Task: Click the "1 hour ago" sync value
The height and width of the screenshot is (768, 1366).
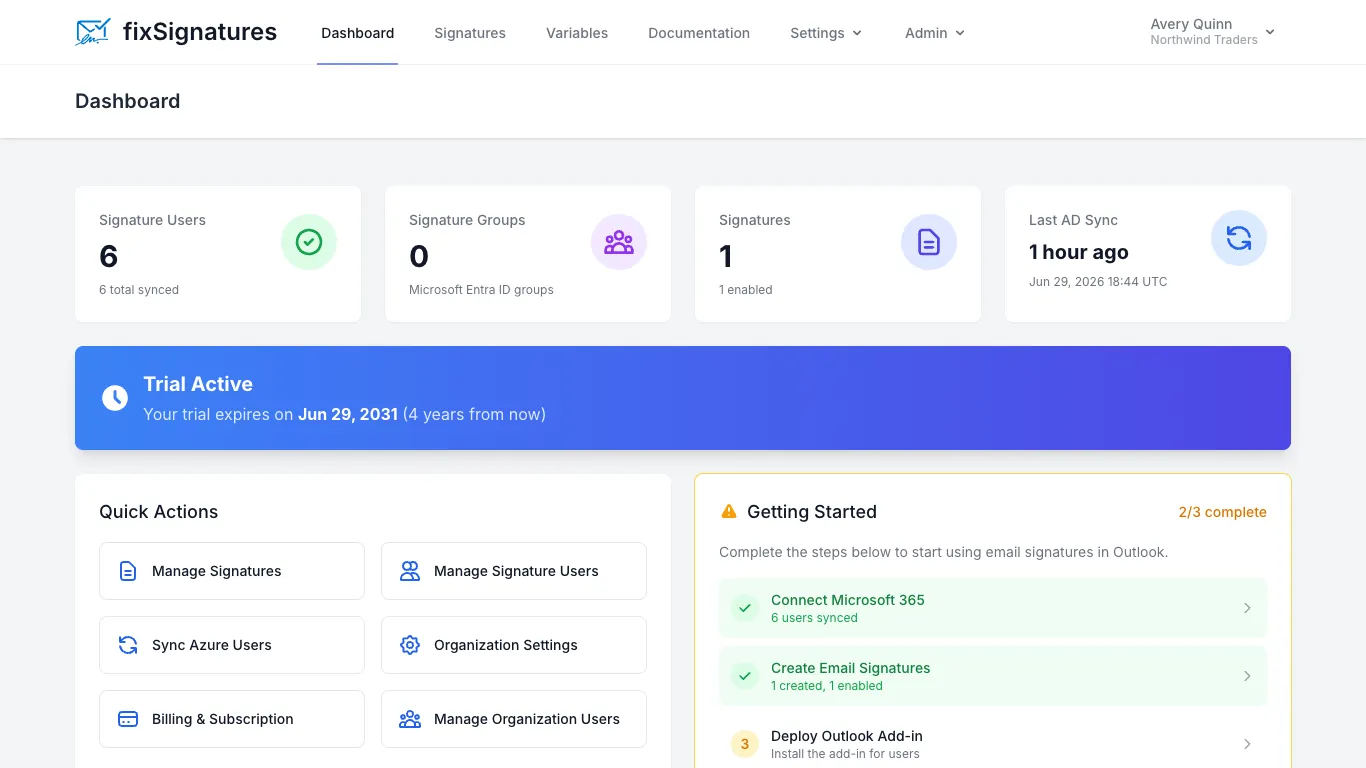Action: tap(1079, 252)
